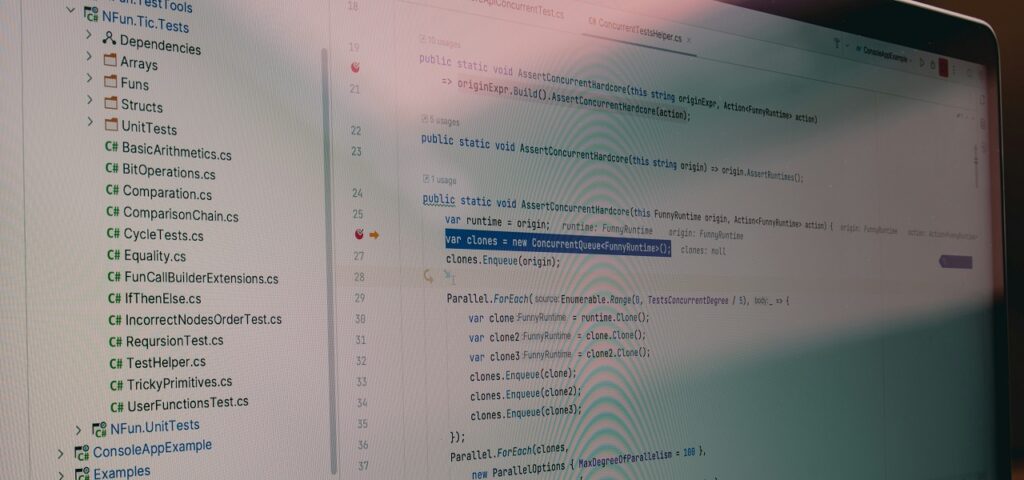
Task: Click the NFun.Tic.Tests project icon
Action: pyautogui.click(x=91, y=14)
